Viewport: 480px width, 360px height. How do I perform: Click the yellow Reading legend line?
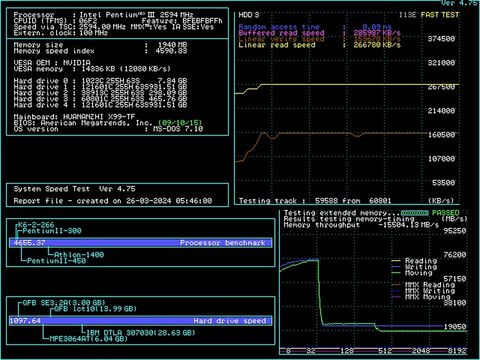[396, 261]
